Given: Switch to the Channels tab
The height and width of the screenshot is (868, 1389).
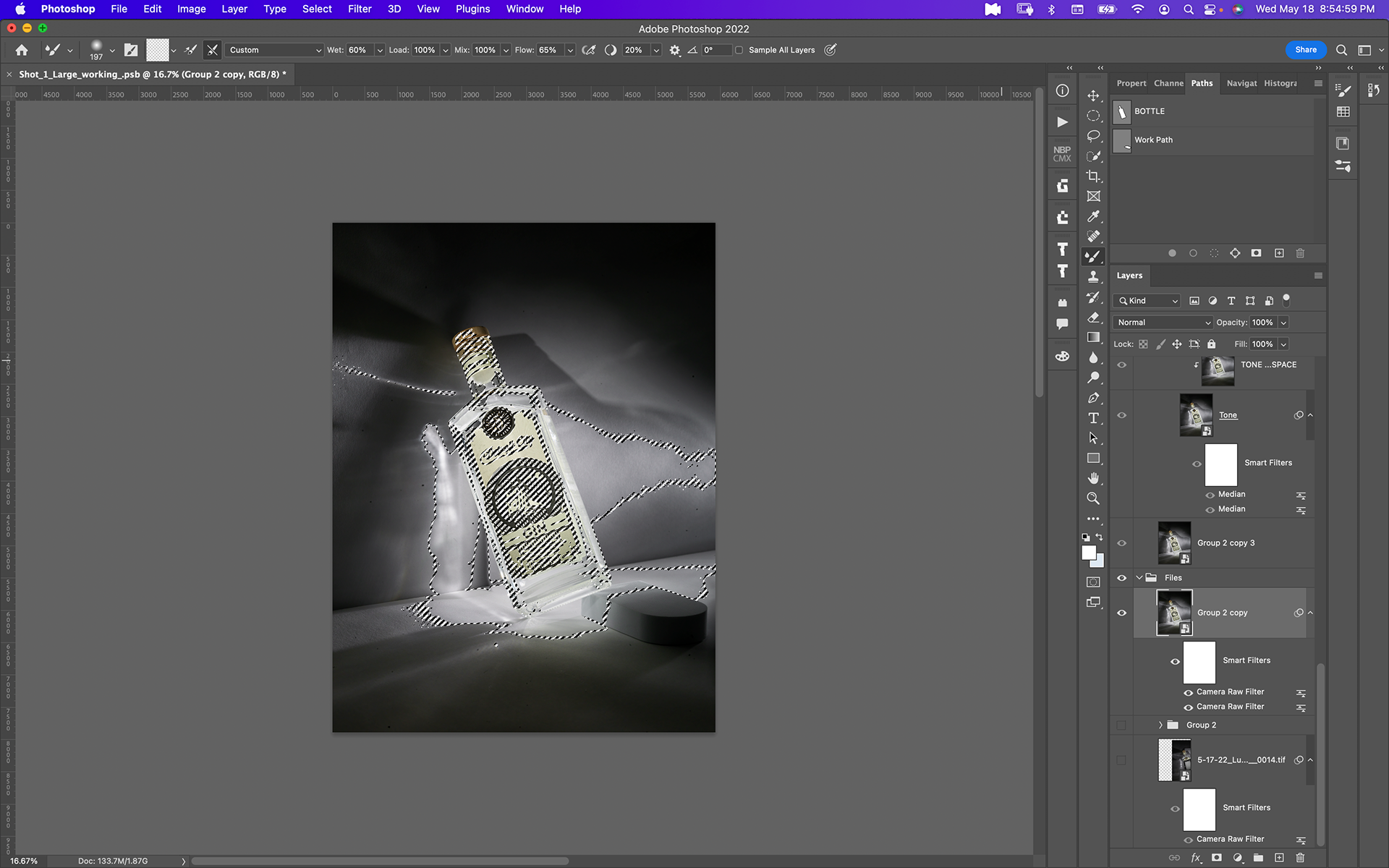Looking at the screenshot, I should pyautogui.click(x=1168, y=83).
